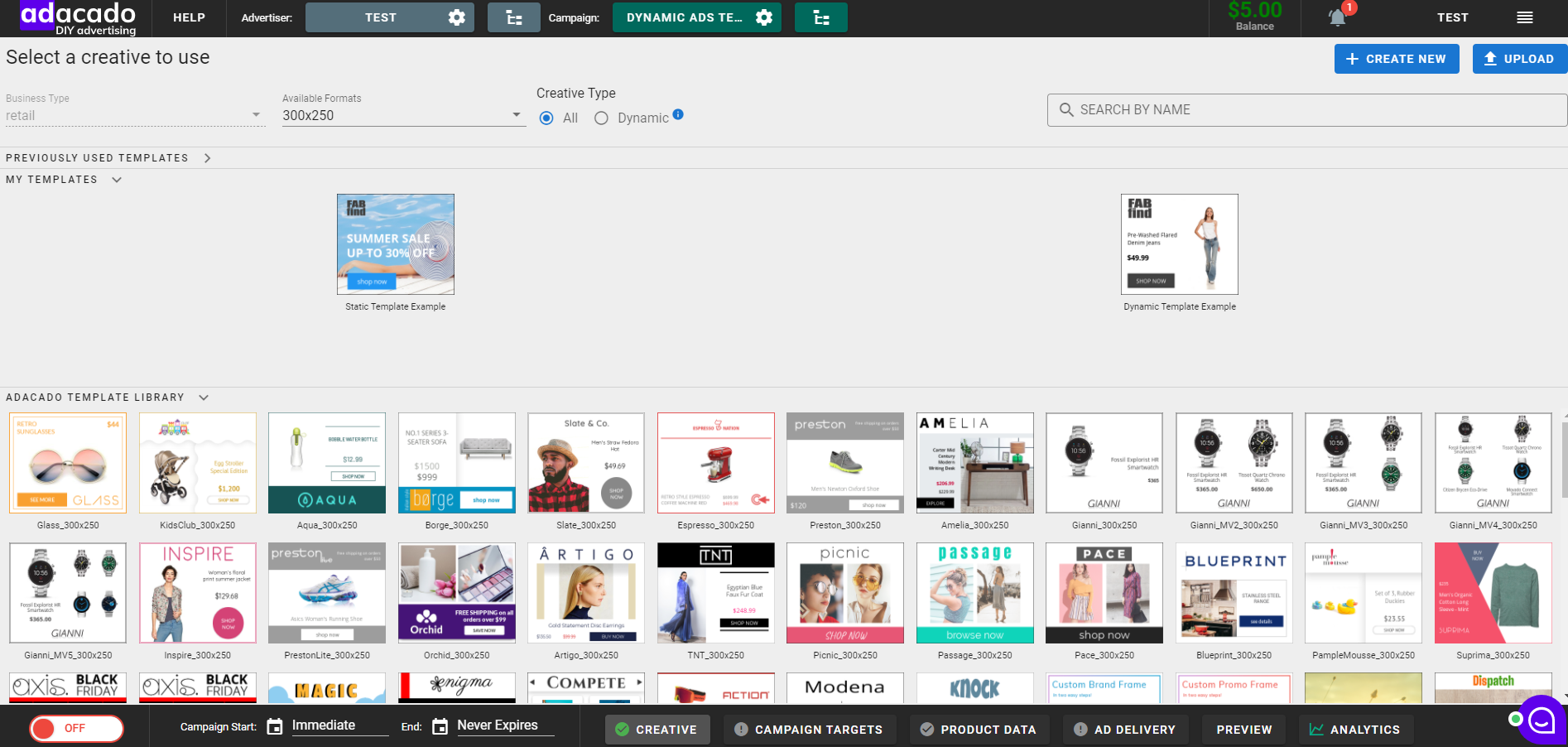
Task: Choose the Glass_300x250 template
Action: tap(68, 463)
